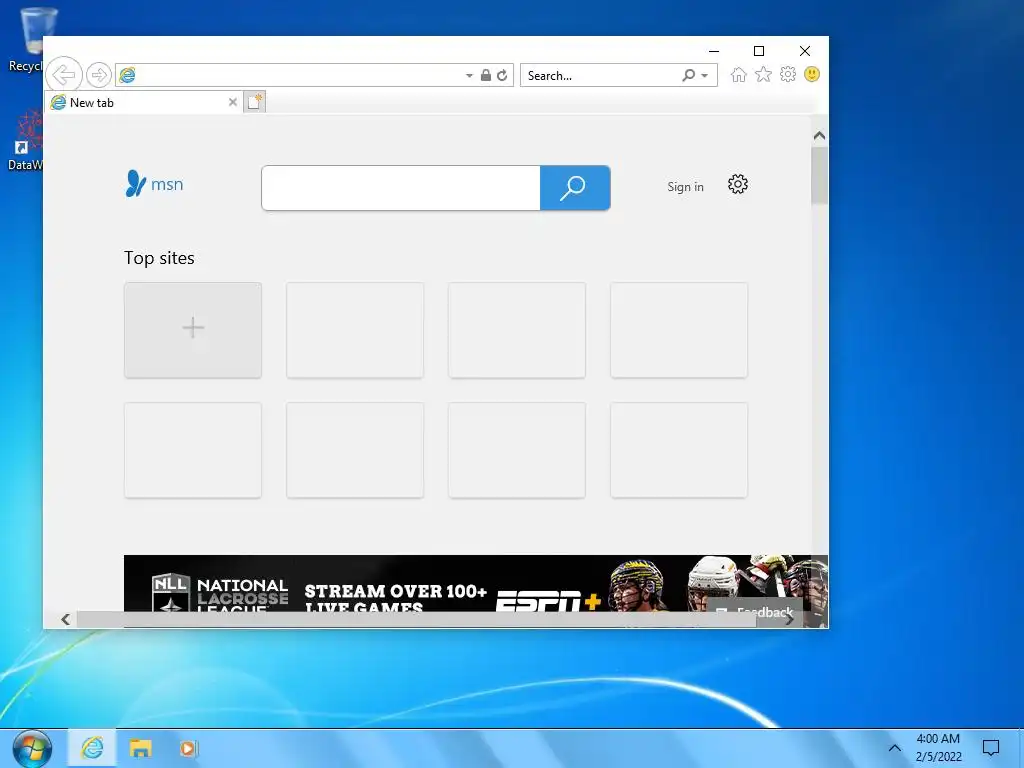
Task: Expand the search provider dropdown arrow
Action: (705, 76)
